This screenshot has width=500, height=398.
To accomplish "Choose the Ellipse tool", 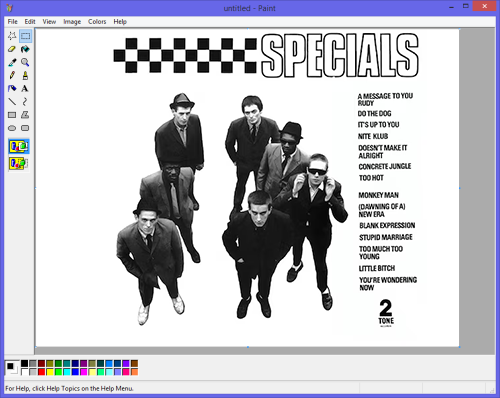I will coord(12,128).
